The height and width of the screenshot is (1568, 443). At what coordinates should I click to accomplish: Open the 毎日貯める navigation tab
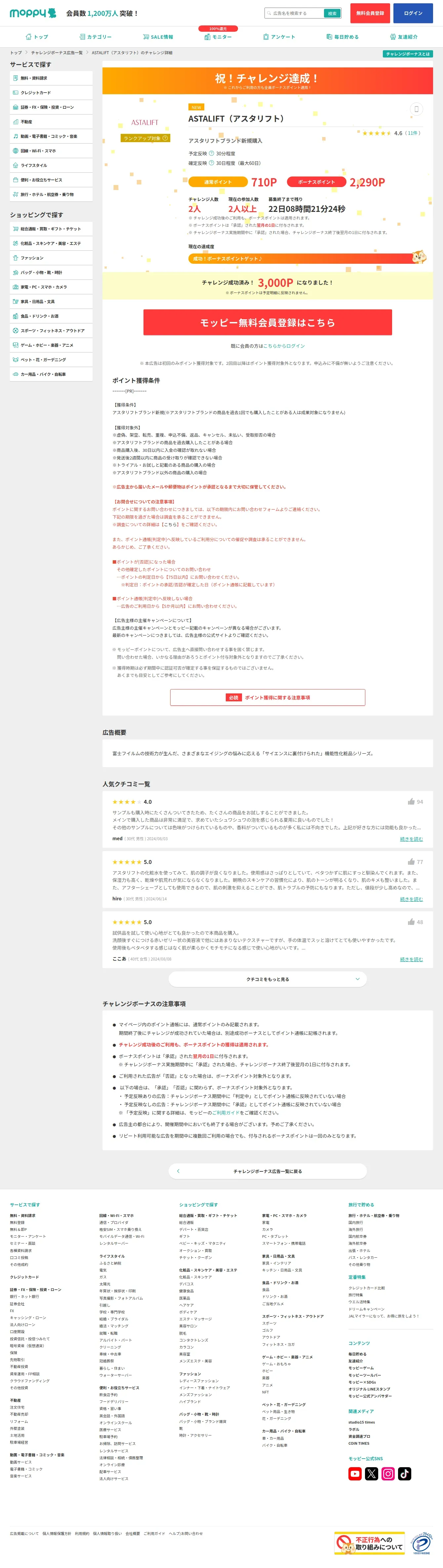pyautogui.click(x=342, y=37)
